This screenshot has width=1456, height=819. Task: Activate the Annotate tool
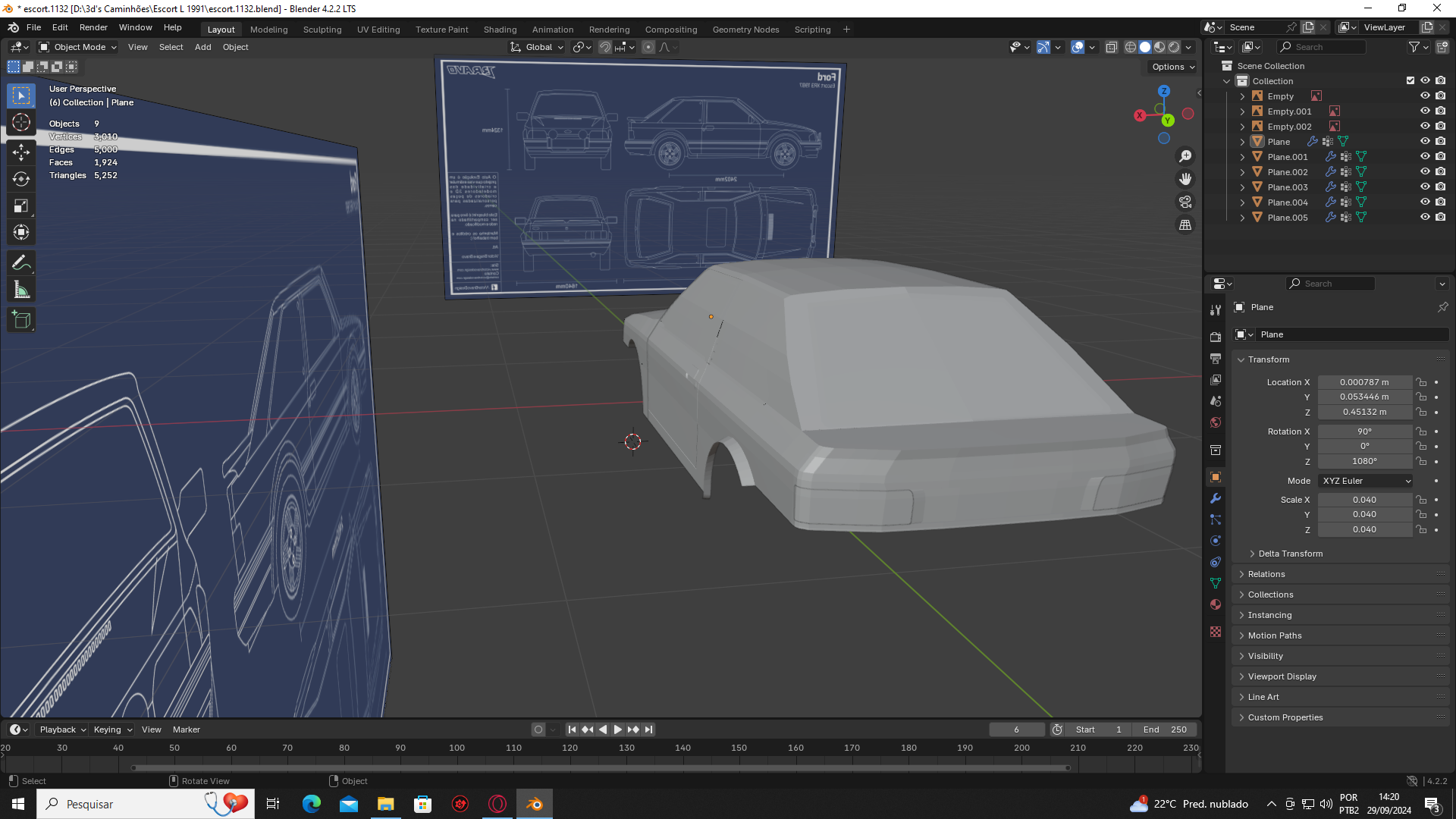click(21, 263)
